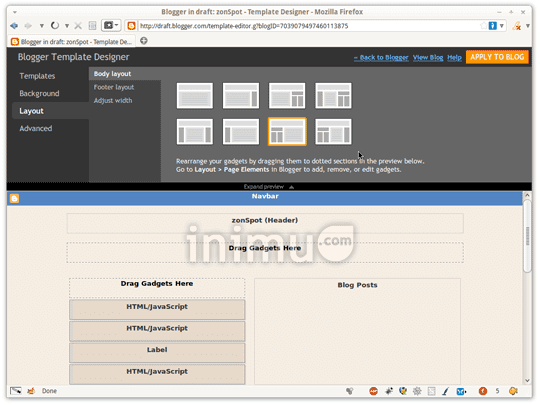The height and width of the screenshot is (405, 540).
Task: Click the orange icon next to 'Done'
Action: click(x=31, y=391)
